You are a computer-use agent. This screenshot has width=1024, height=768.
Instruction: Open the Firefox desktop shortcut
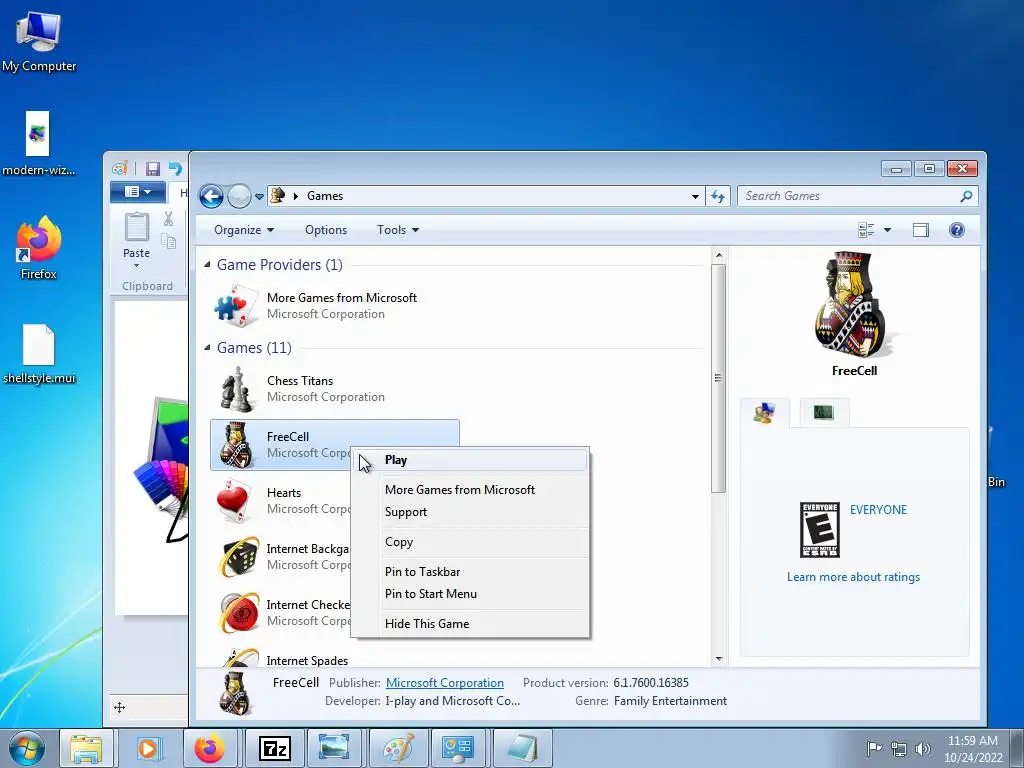pyautogui.click(x=39, y=248)
